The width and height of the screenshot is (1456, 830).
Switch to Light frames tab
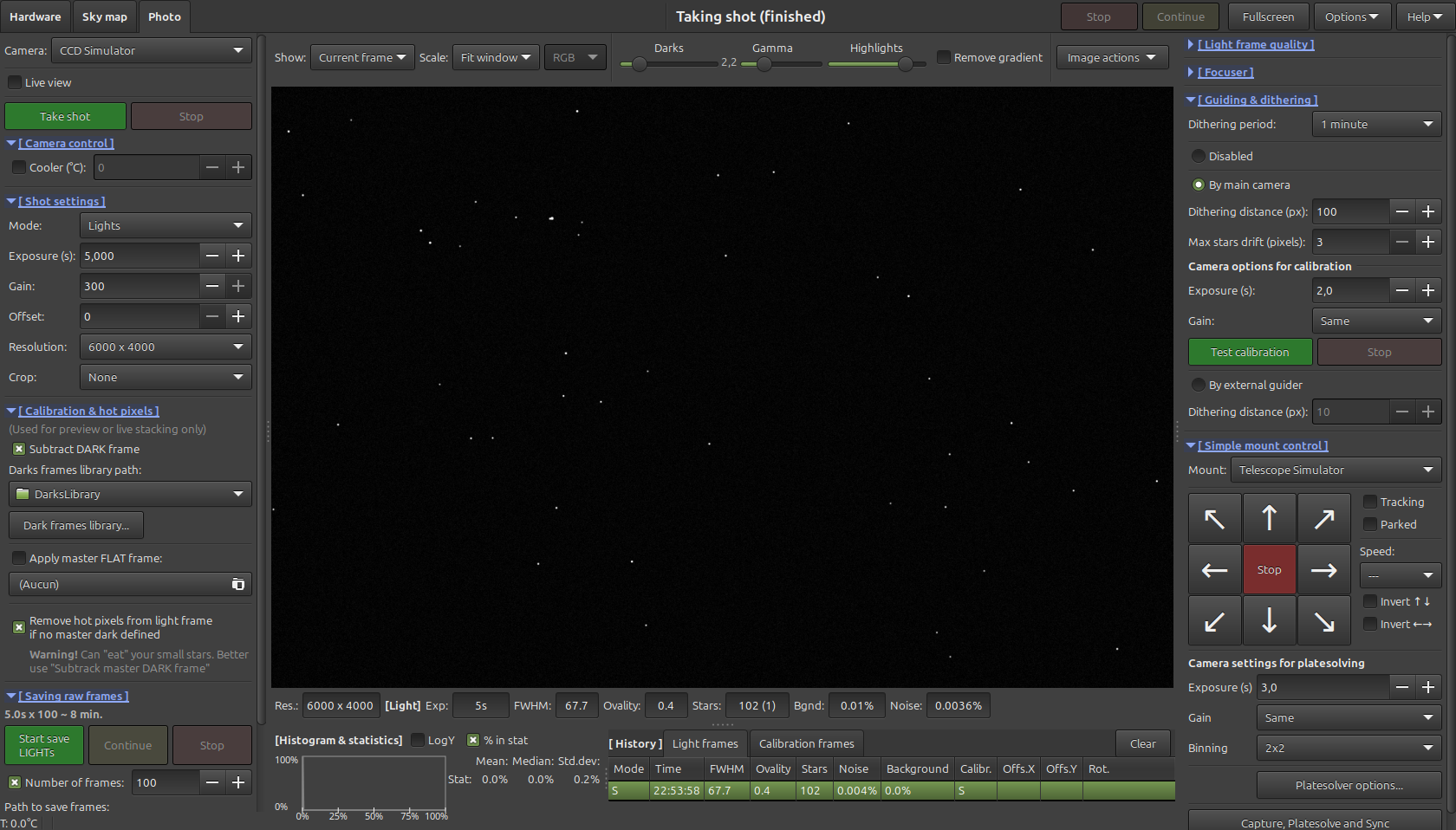tap(705, 743)
